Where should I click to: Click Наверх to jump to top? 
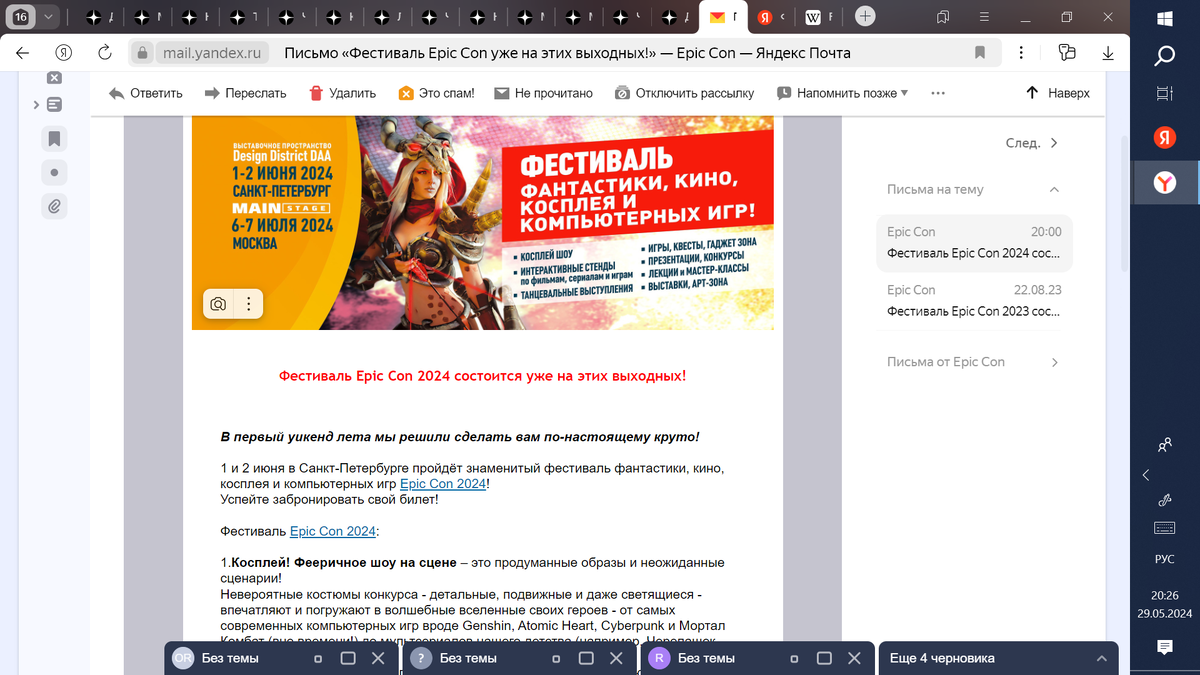(1058, 93)
